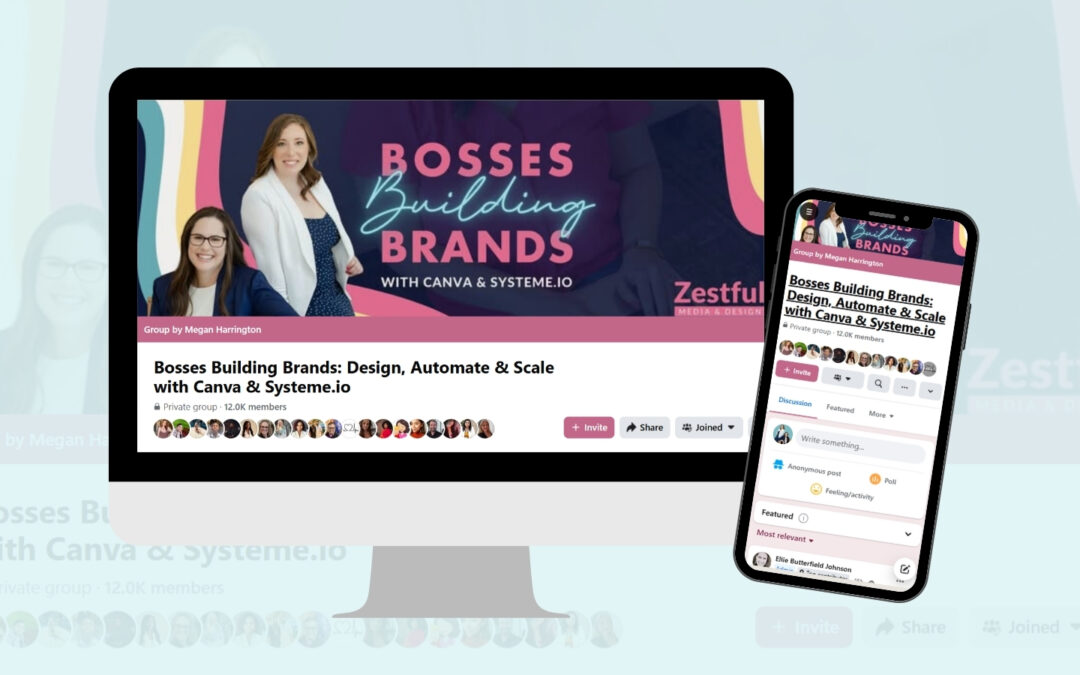
Task: Expand the chevron button next to three dots on phone
Action: click(x=931, y=391)
